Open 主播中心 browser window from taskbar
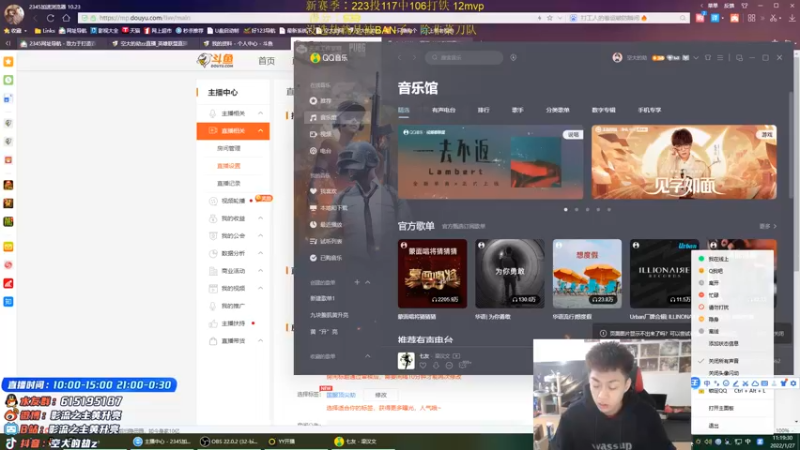 [163, 441]
